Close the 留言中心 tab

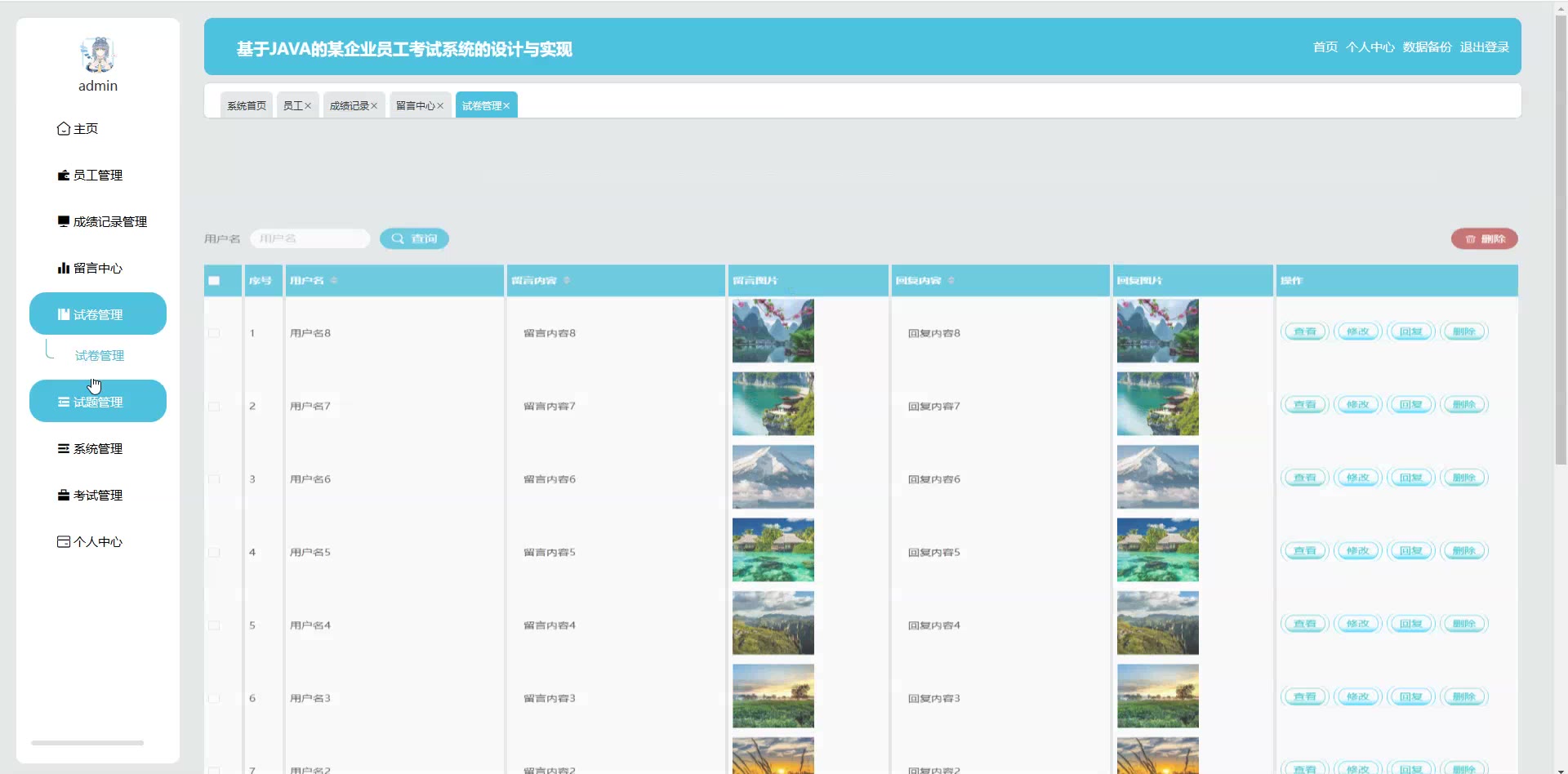tap(440, 106)
